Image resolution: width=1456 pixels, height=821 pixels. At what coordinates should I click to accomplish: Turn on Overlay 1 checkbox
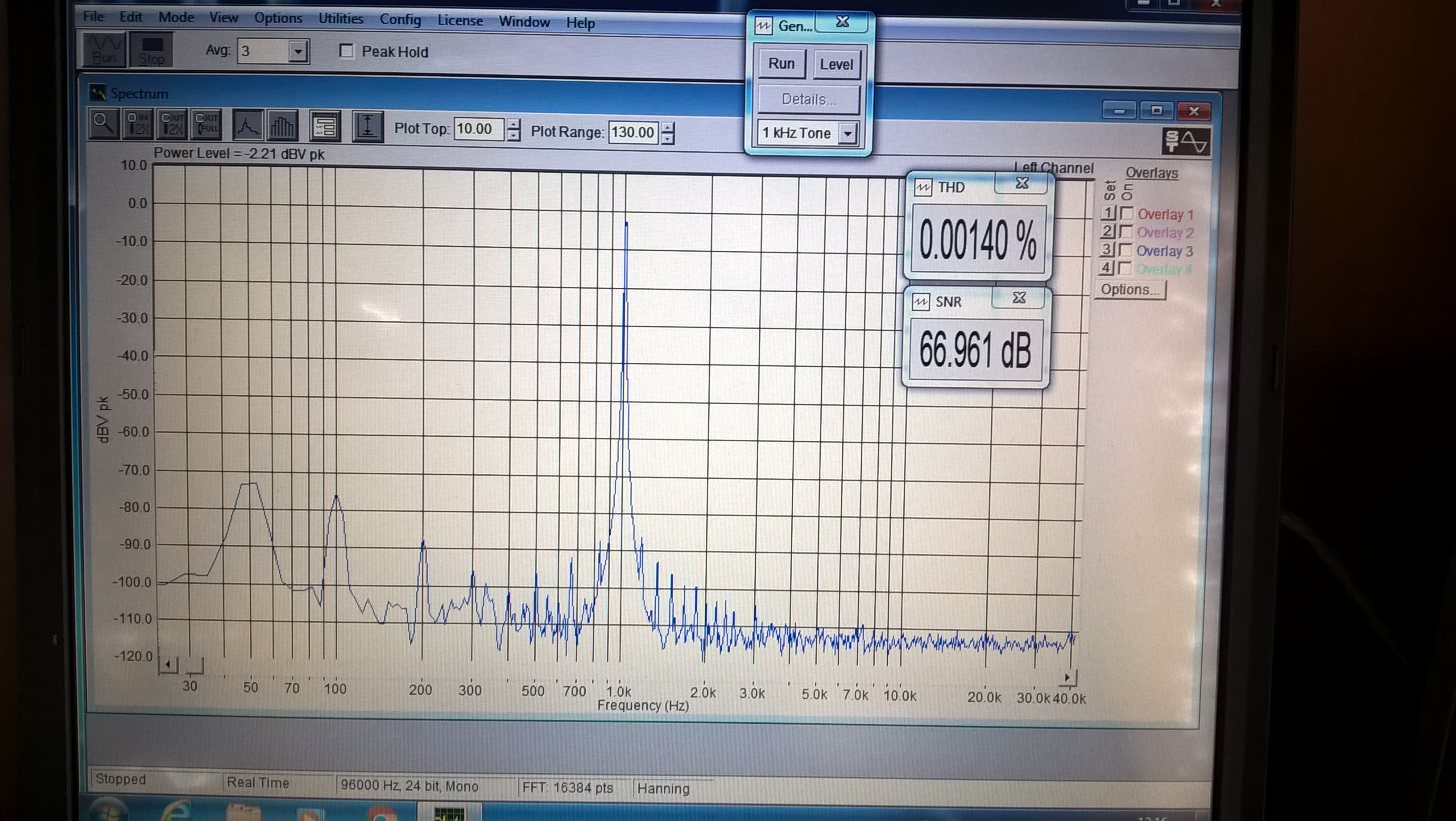(1126, 214)
